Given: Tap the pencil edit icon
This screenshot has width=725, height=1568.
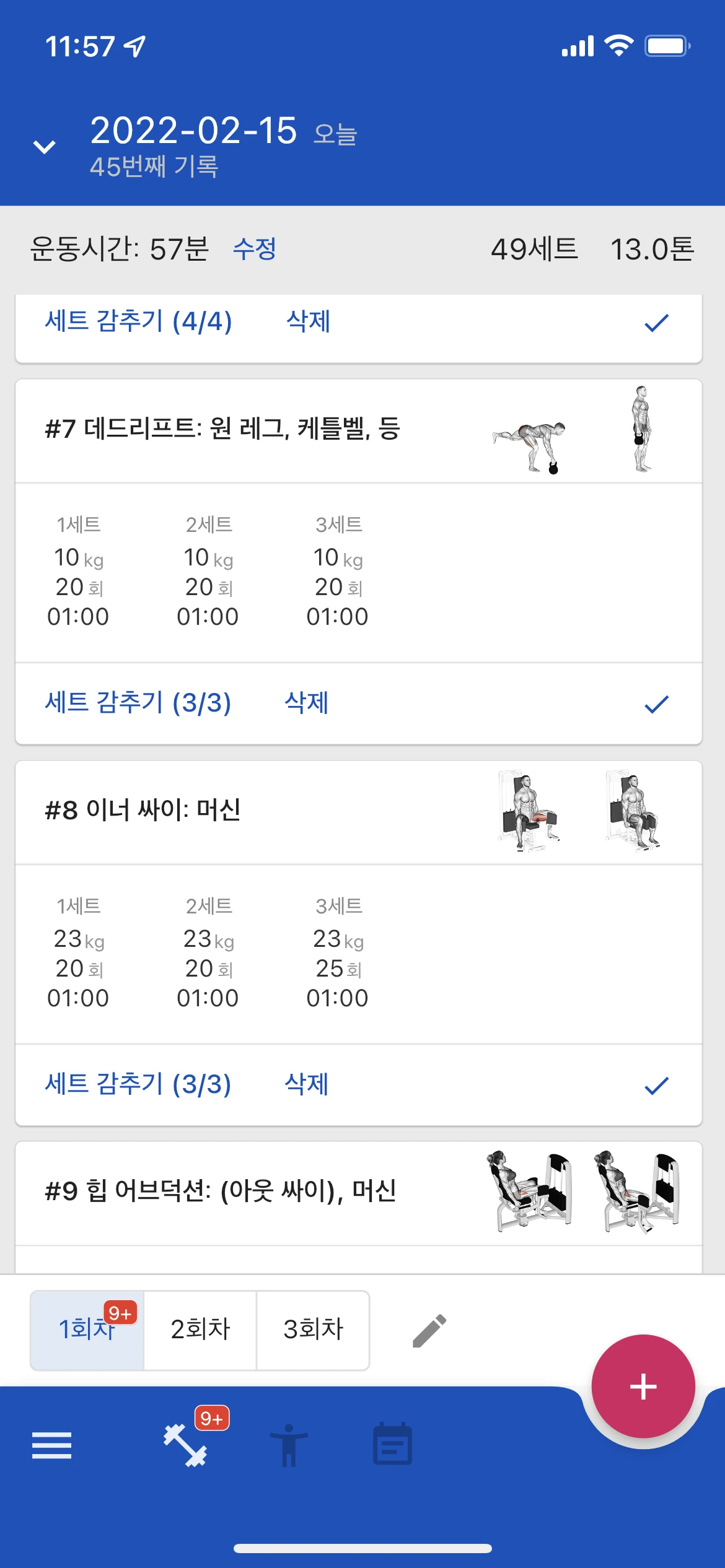Looking at the screenshot, I should tap(429, 1331).
